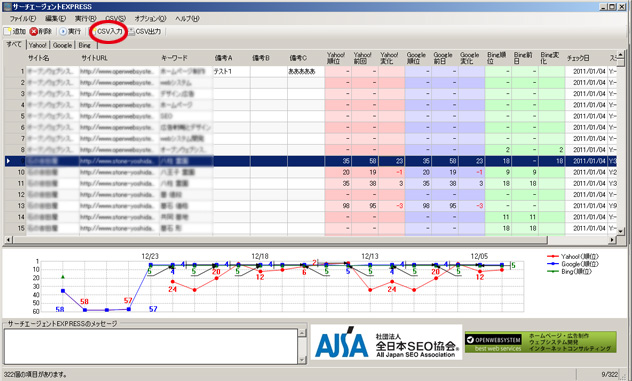Open the CSV(S) menu
The width and height of the screenshot is (632, 381).
click(x=115, y=19)
